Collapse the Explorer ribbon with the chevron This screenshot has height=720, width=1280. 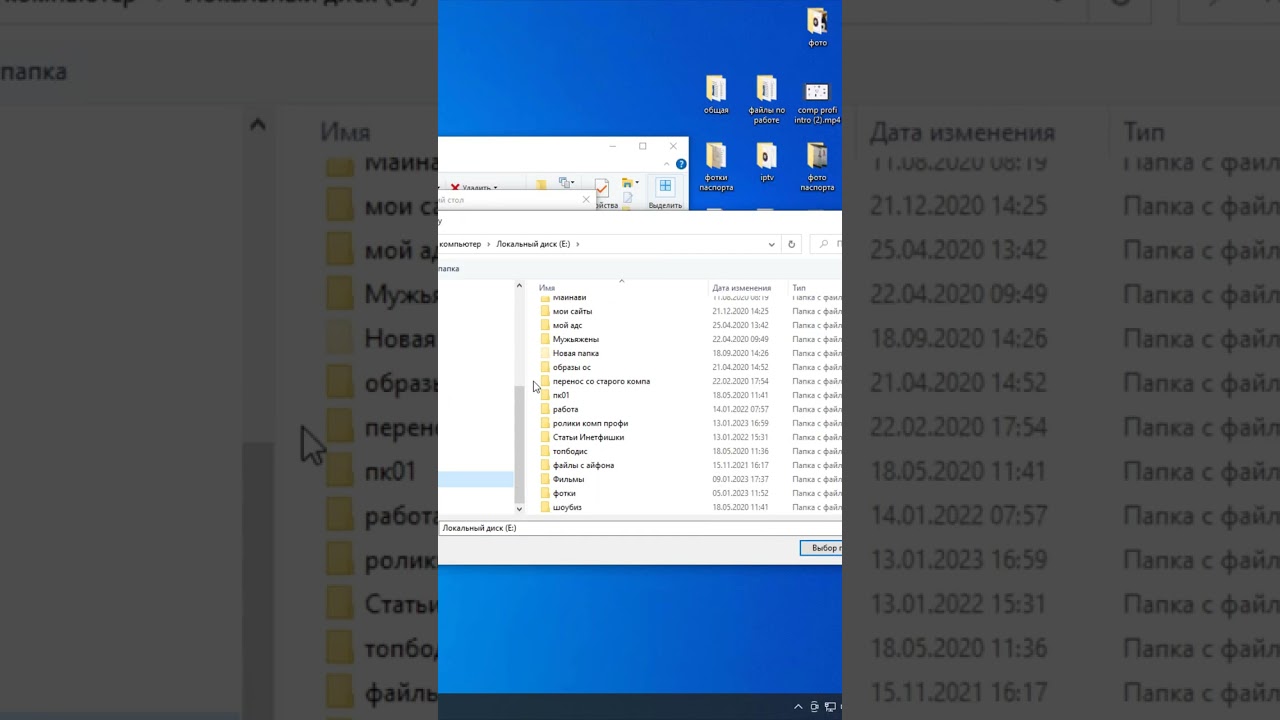(666, 164)
